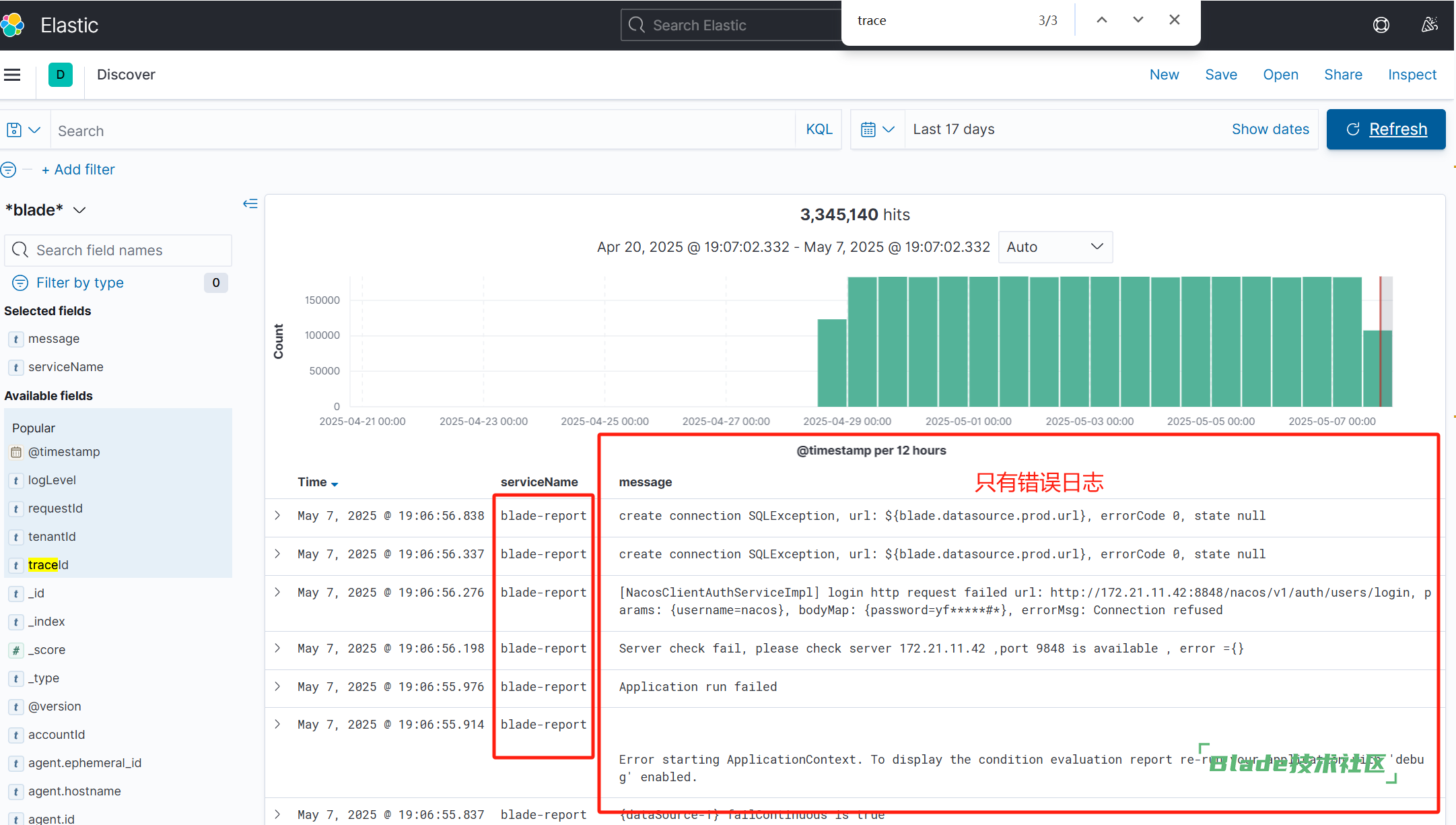The image size is (1456, 825).
Task: Click Save in the top menu
Action: [x=1221, y=75]
